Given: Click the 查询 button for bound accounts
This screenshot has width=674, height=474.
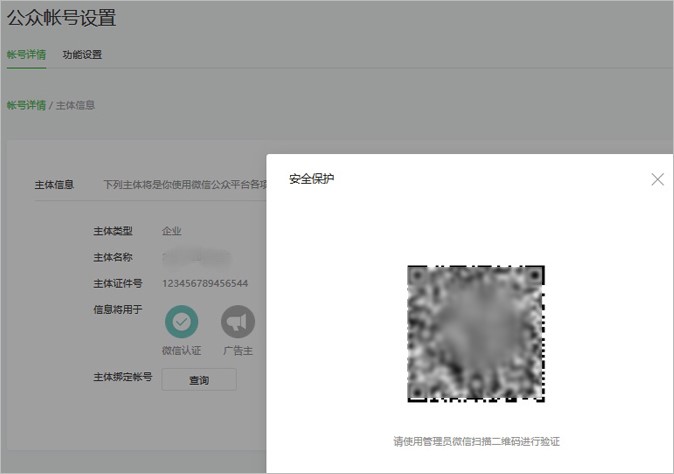Looking at the screenshot, I should pos(199,380).
